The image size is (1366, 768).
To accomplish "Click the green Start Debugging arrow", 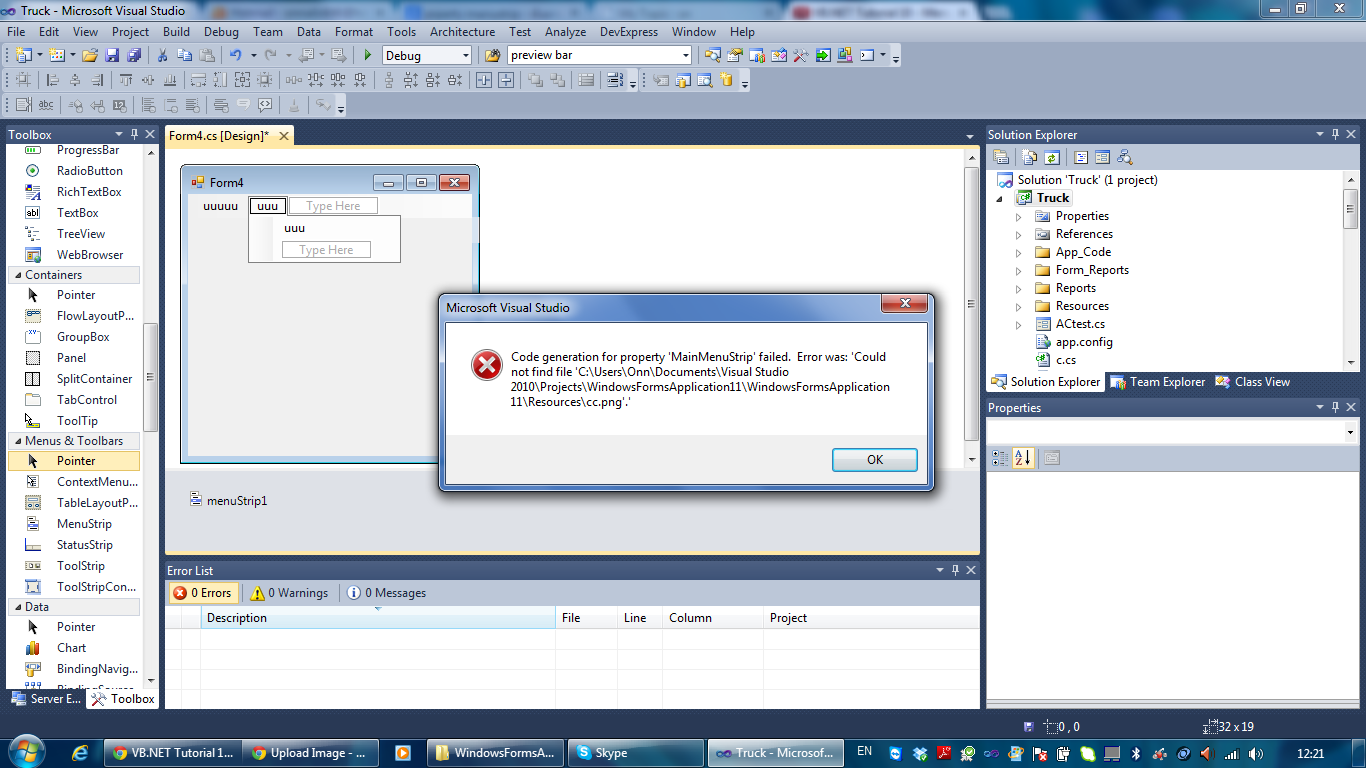I will coord(367,55).
